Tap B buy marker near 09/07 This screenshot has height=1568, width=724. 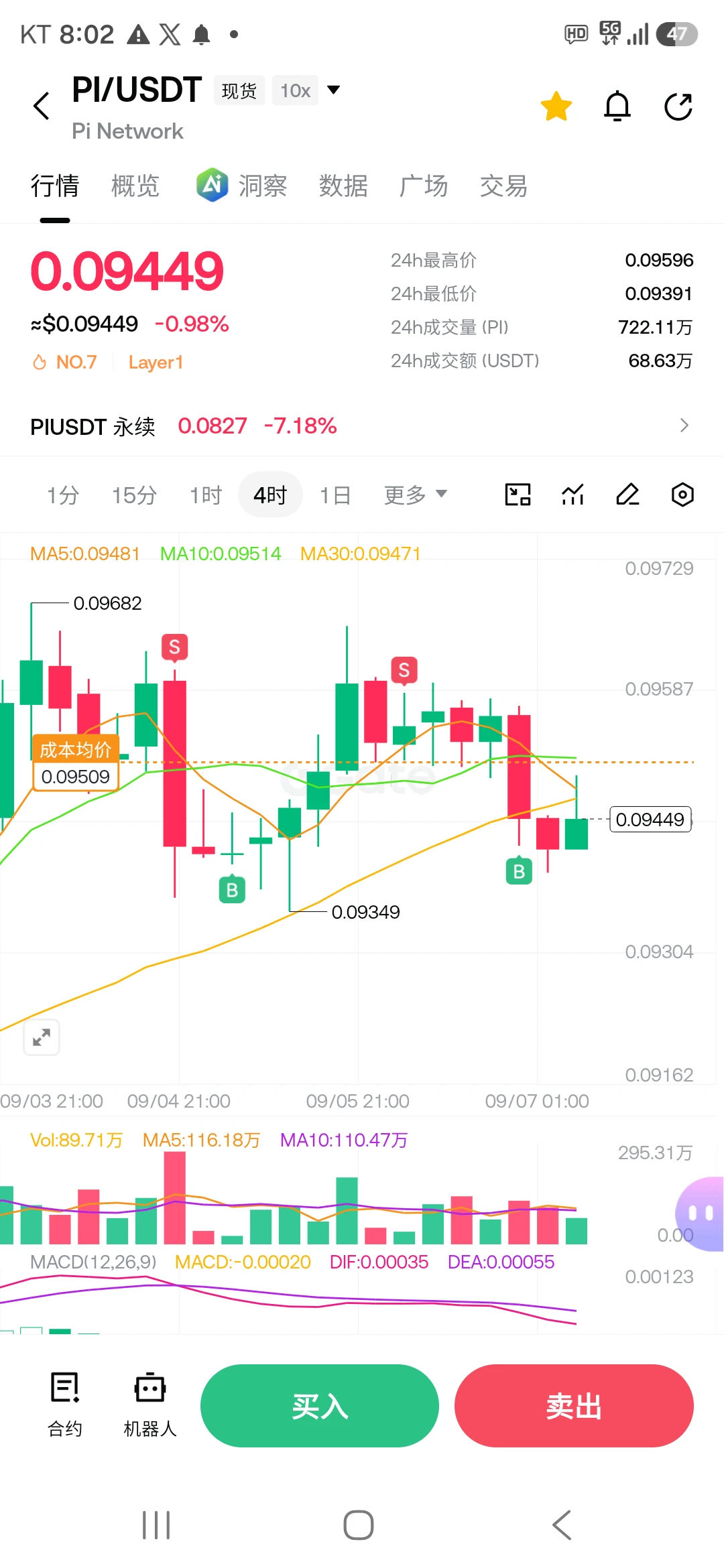pyautogui.click(x=519, y=871)
